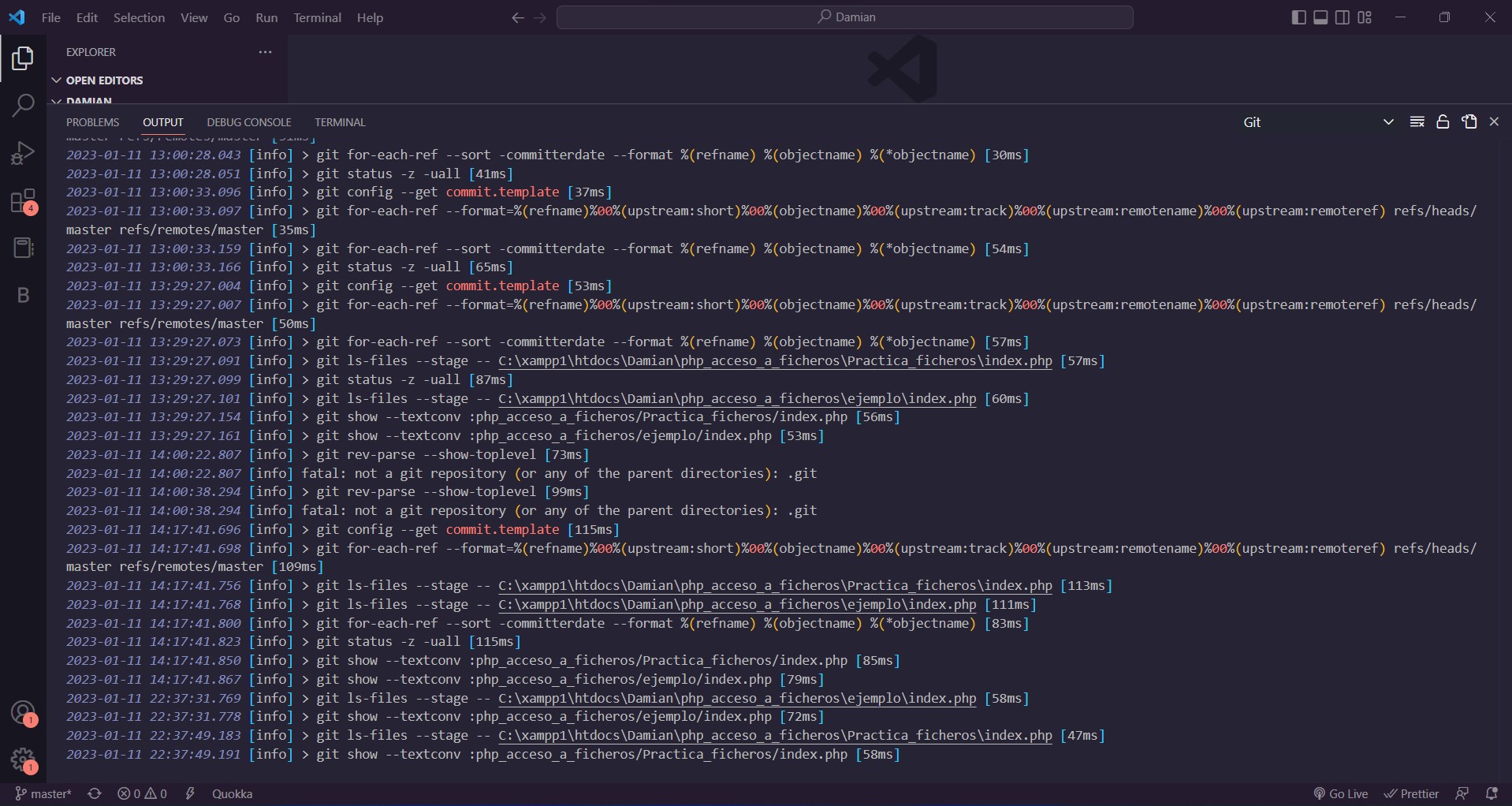This screenshot has width=1512, height=806.
Task: Switch to the TERMINAL panel tab
Action: (x=340, y=122)
